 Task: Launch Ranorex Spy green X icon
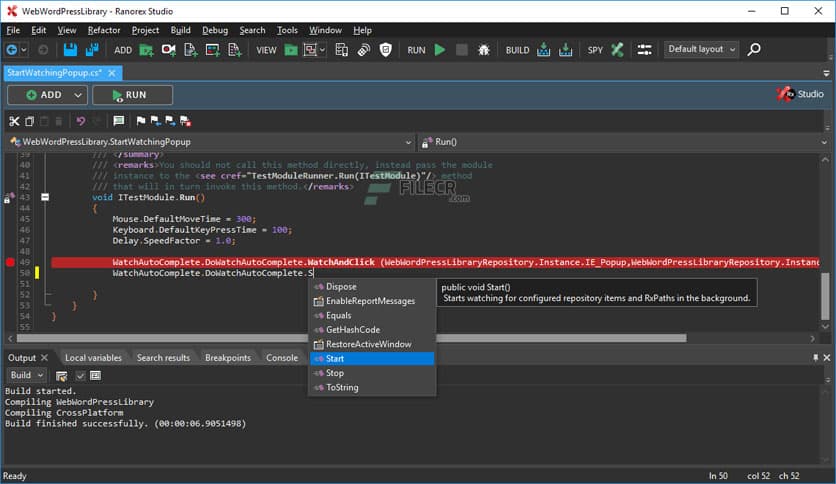tap(617, 50)
